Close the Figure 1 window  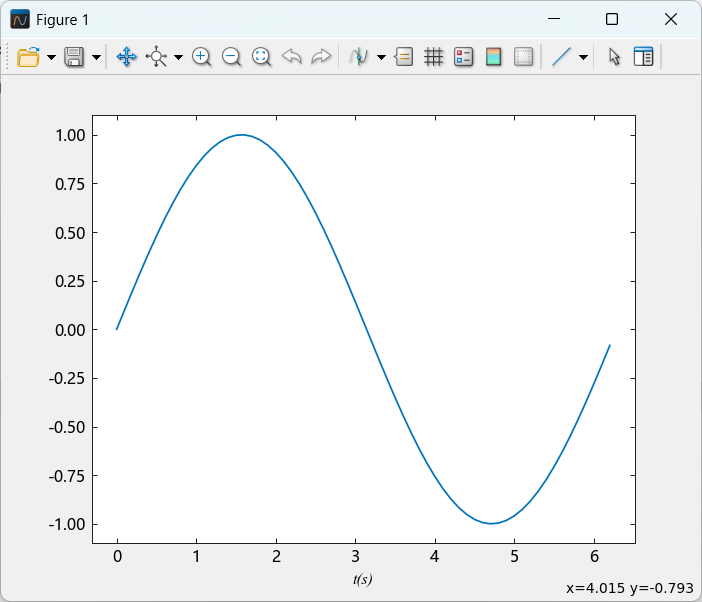(x=671, y=19)
